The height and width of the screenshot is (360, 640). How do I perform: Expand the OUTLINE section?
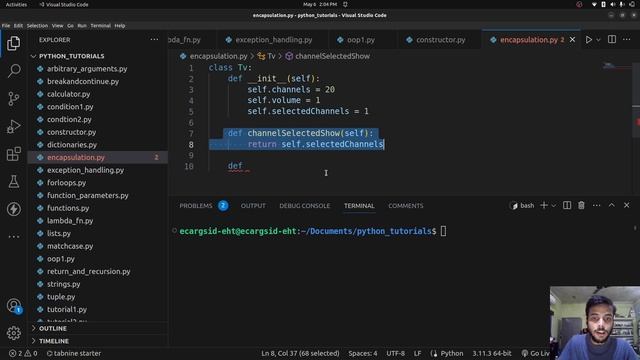[53, 329]
